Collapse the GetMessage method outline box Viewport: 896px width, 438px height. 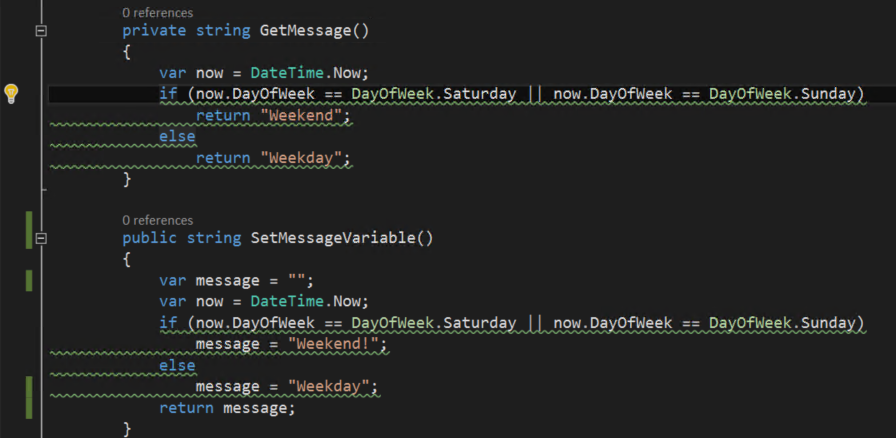(41, 31)
